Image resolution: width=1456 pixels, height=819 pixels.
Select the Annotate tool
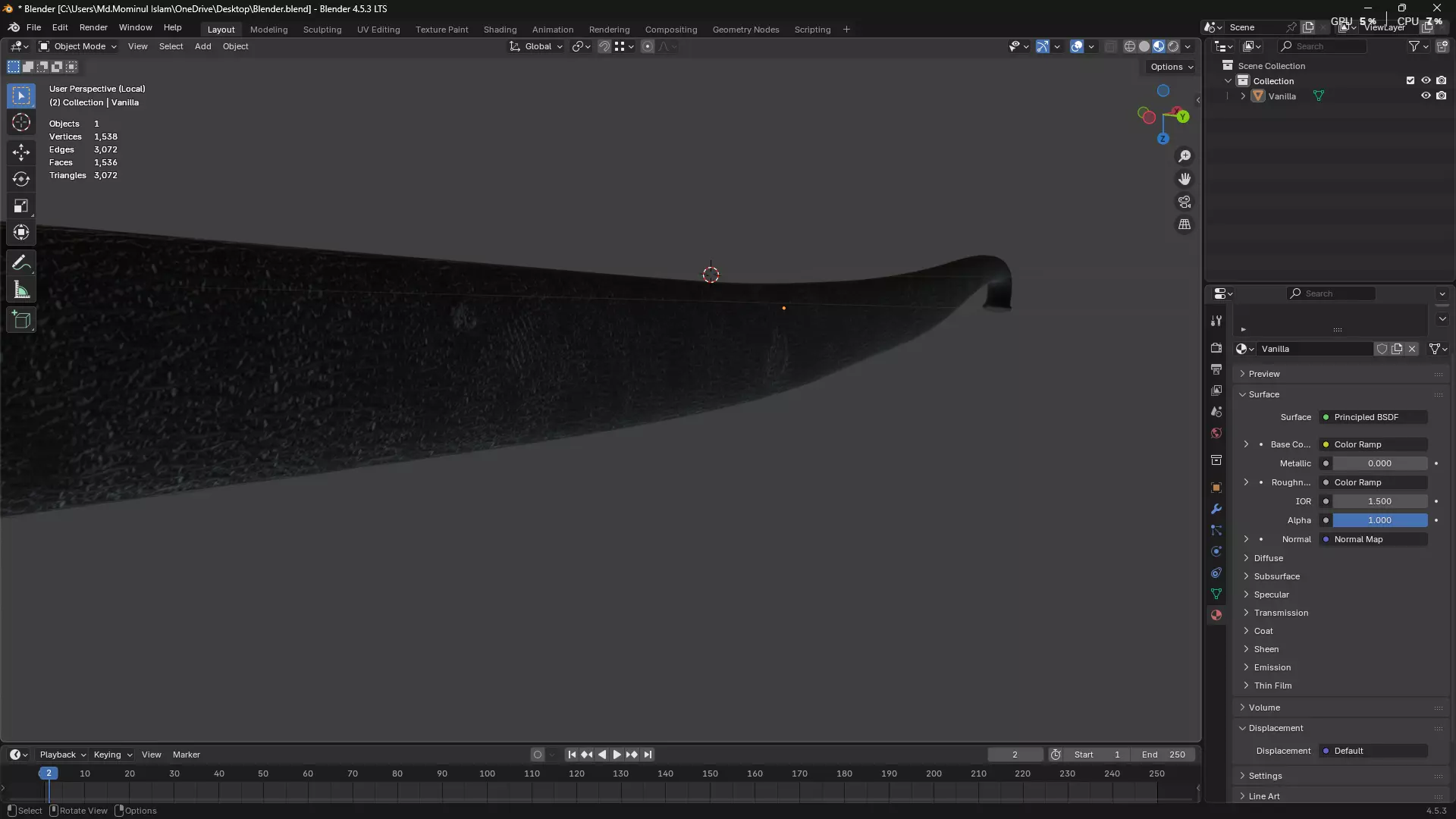(21, 263)
